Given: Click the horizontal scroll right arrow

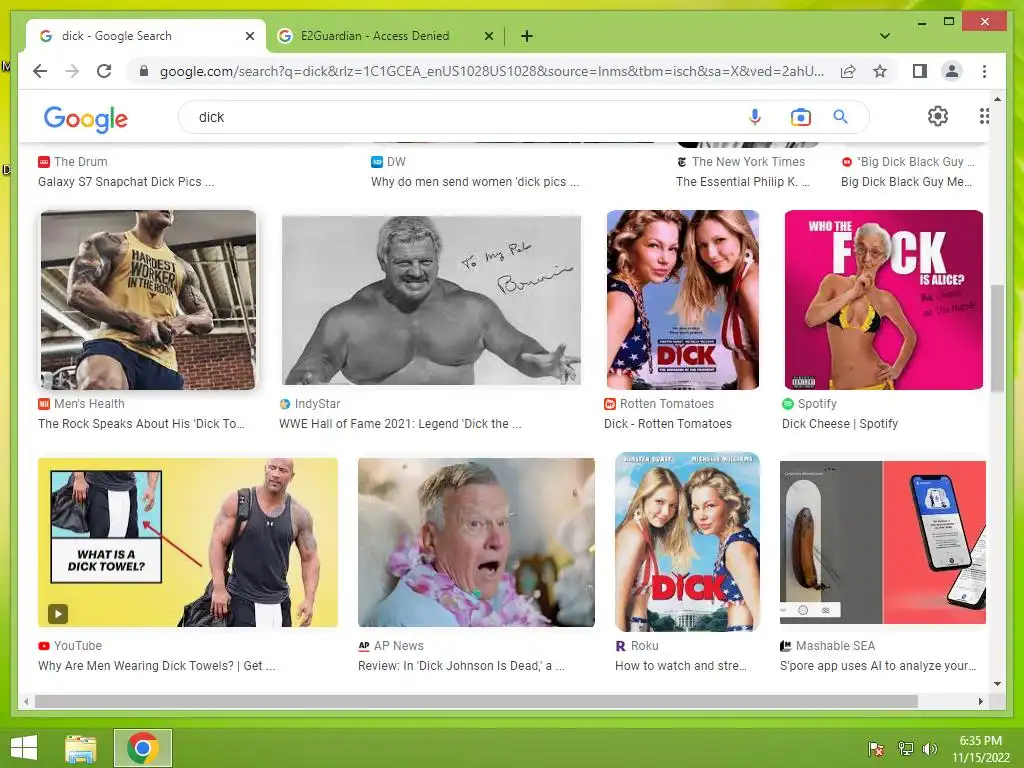Looking at the screenshot, I should [x=980, y=701].
